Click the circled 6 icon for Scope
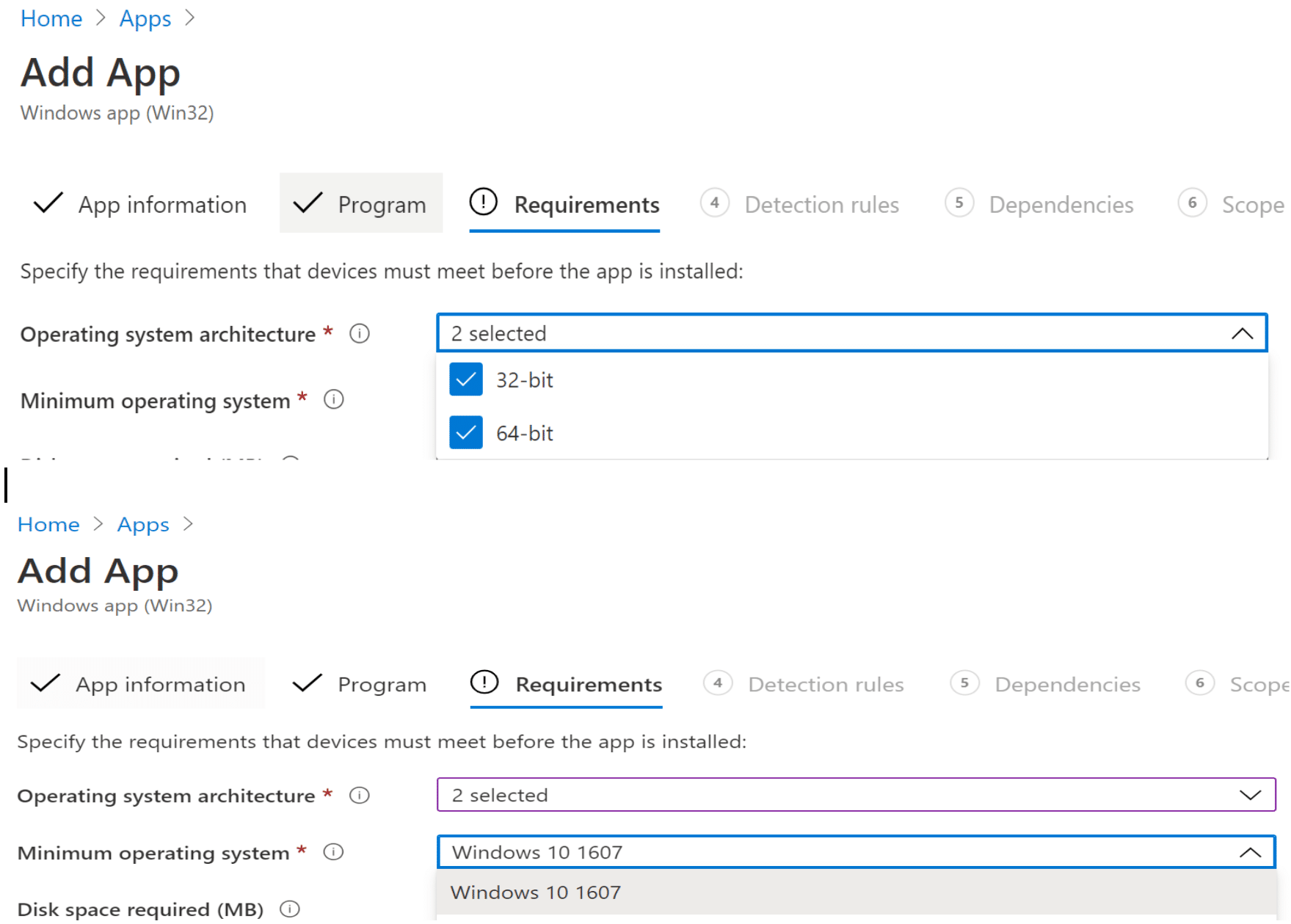The width and height of the screenshot is (1291, 924). 1193,203
